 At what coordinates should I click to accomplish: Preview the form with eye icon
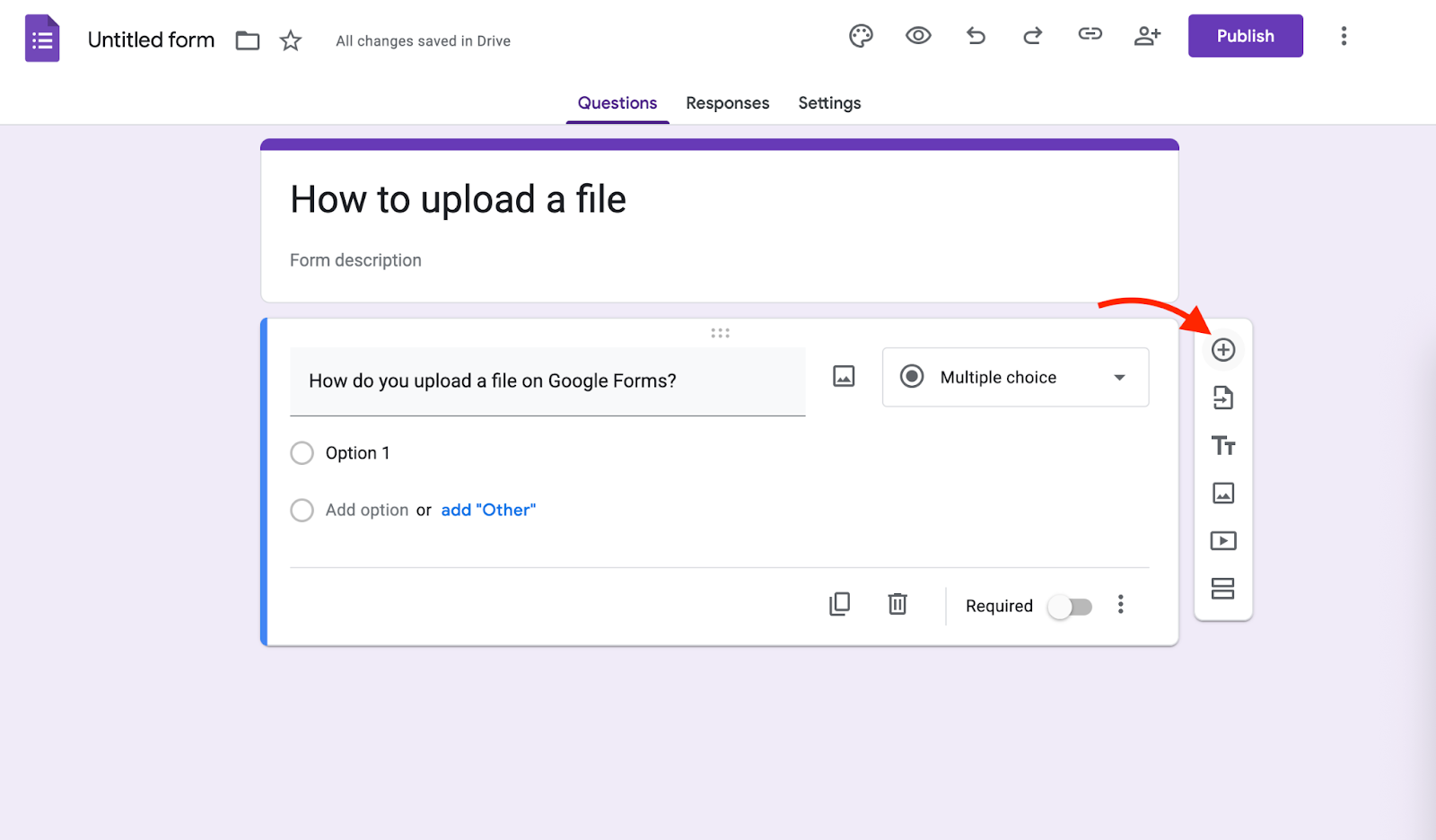point(918,36)
